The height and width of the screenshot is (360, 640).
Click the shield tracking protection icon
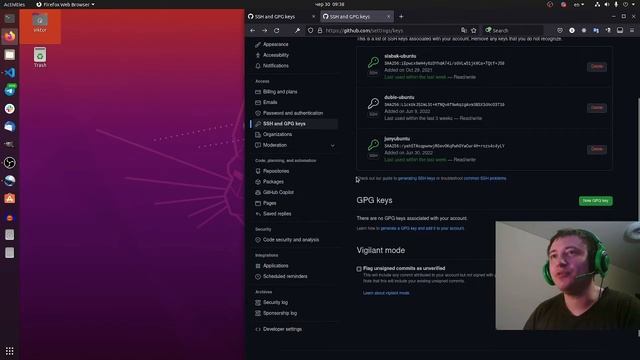[311, 31]
